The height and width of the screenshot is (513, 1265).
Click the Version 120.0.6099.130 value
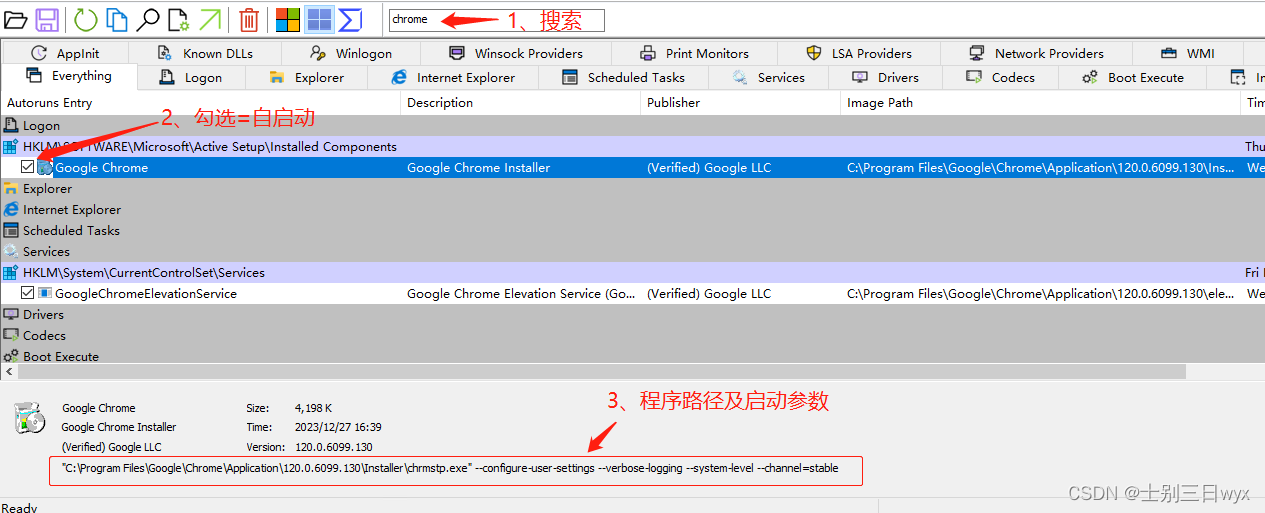[333, 447]
